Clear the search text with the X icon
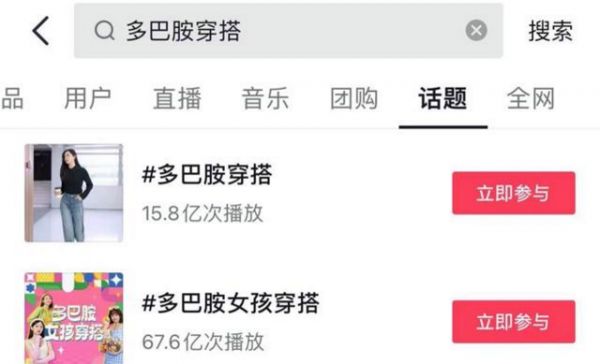 pyautogui.click(x=476, y=30)
